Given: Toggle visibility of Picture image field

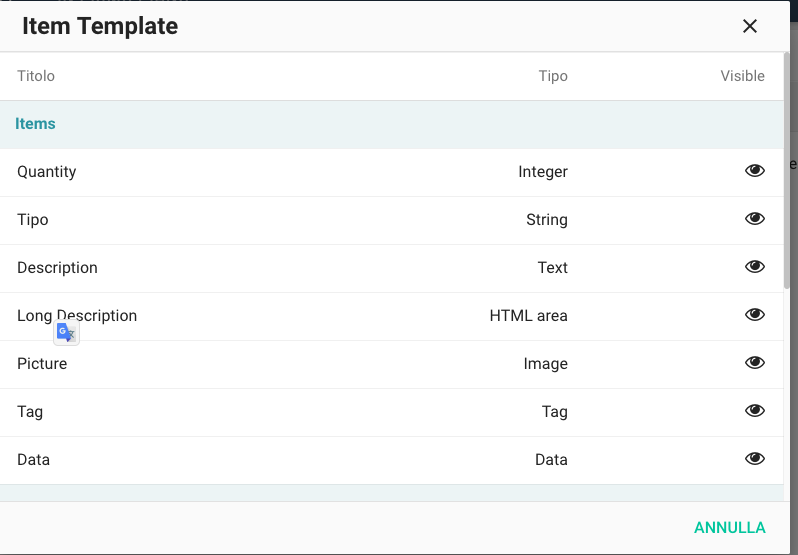Looking at the screenshot, I should (755, 363).
